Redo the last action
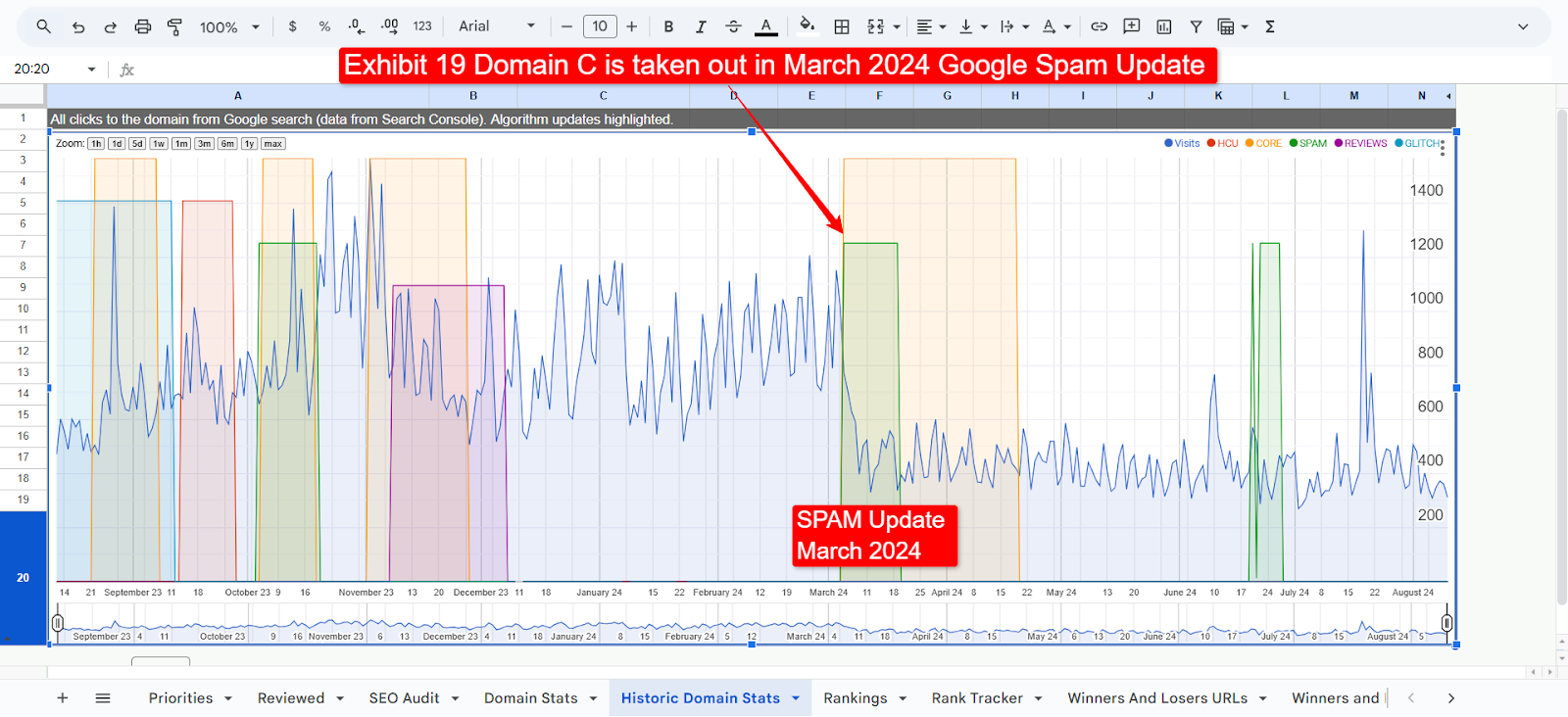This screenshot has width=1568, height=717. [x=110, y=27]
